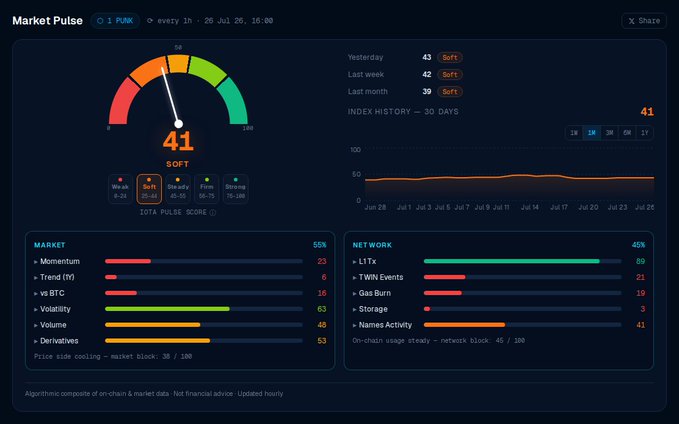Select the 3M time range tab
The height and width of the screenshot is (424, 679).
609,133
